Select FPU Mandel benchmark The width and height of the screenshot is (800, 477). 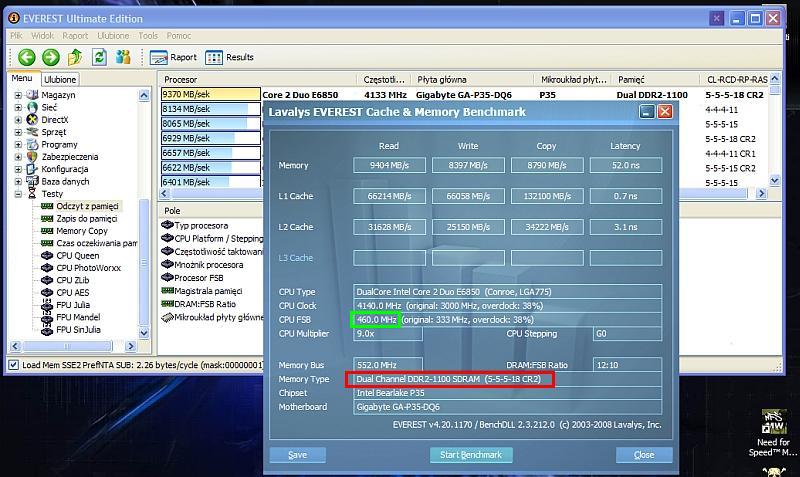click(x=78, y=317)
